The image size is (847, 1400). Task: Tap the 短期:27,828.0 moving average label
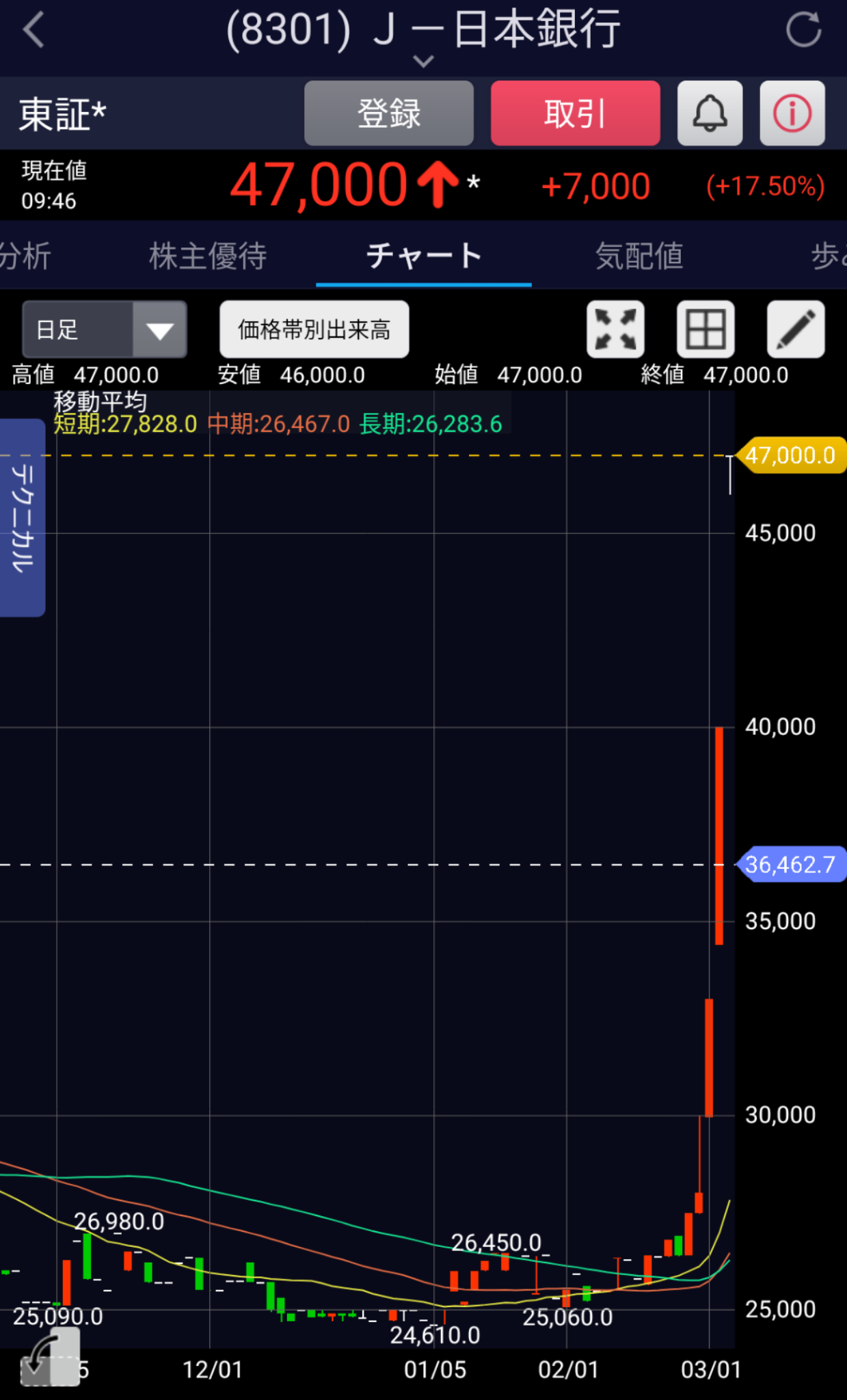tap(125, 425)
